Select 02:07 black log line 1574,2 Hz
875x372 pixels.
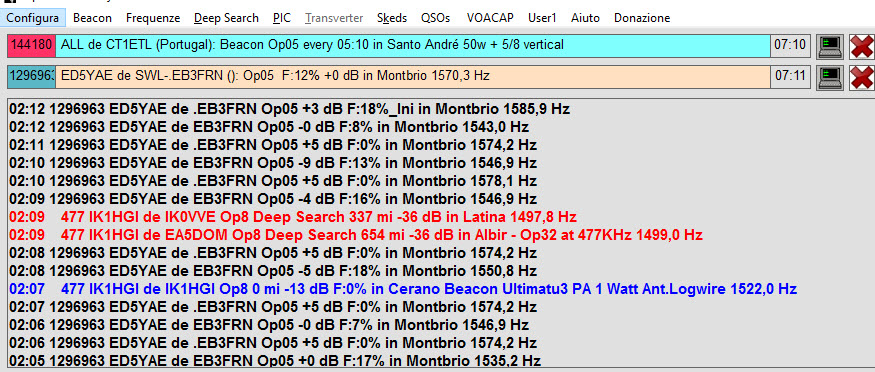(x=273, y=307)
